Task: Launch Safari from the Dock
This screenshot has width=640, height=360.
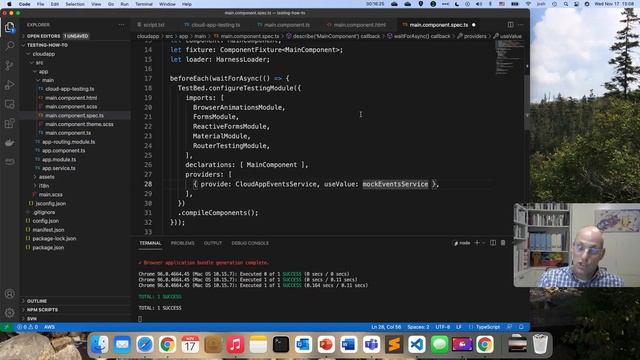Action: 145,344
